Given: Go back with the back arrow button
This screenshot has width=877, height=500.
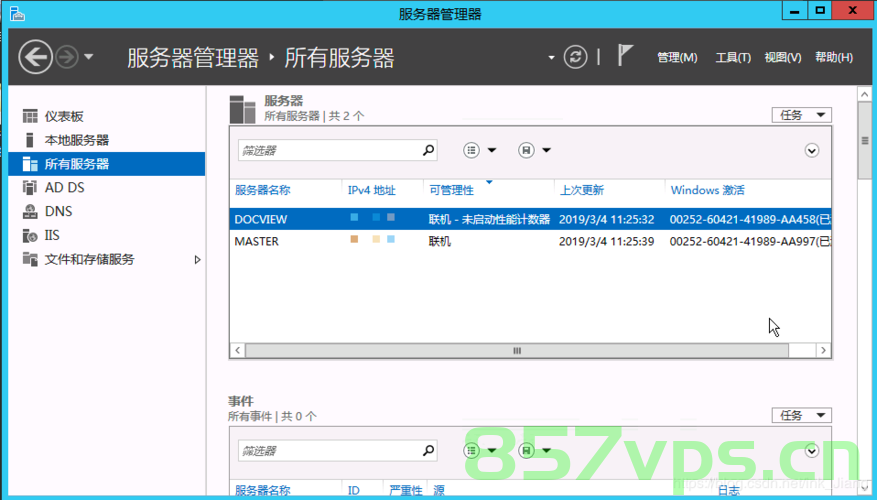Looking at the screenshot, I should (35, 57).
